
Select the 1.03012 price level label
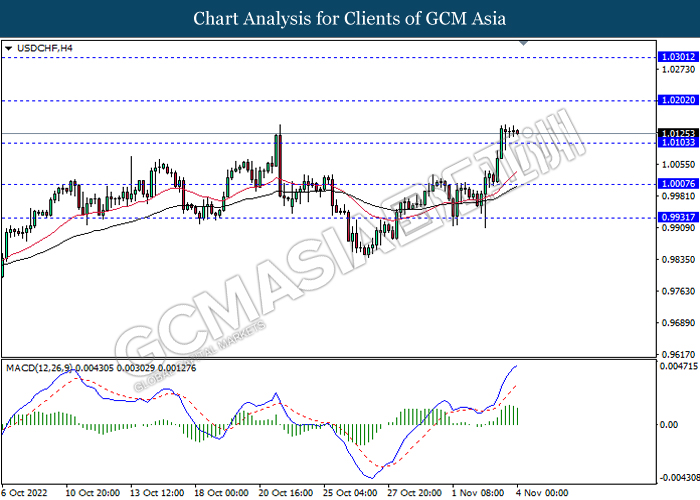click(x=678, y=57)
